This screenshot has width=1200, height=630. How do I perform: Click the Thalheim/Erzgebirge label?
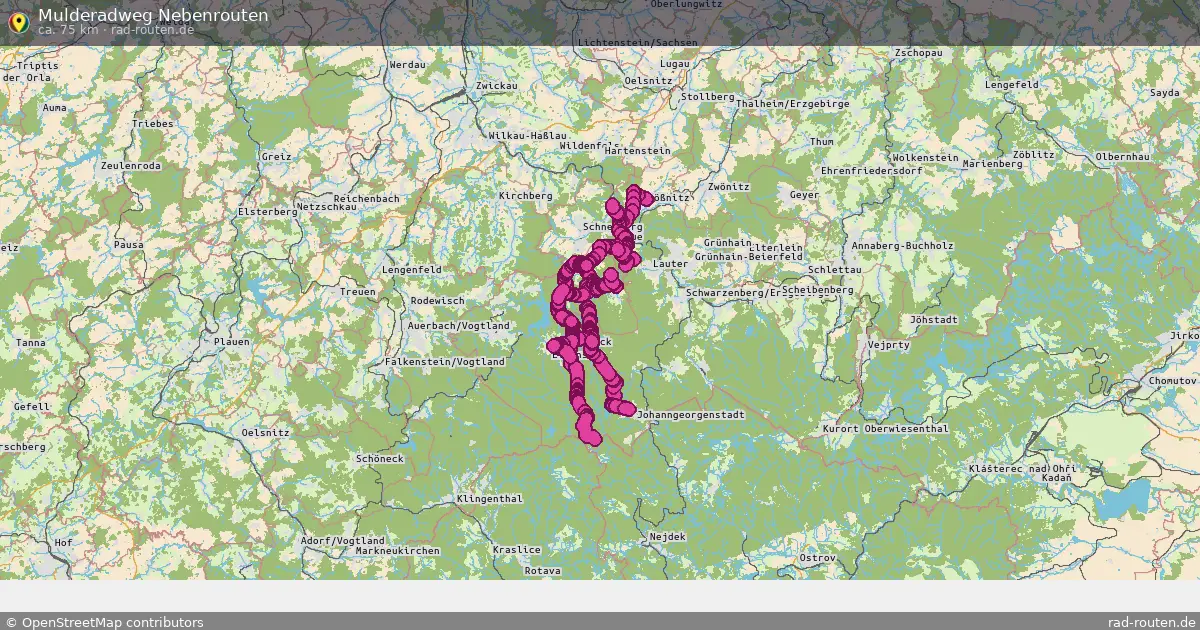tap(792, 104)
